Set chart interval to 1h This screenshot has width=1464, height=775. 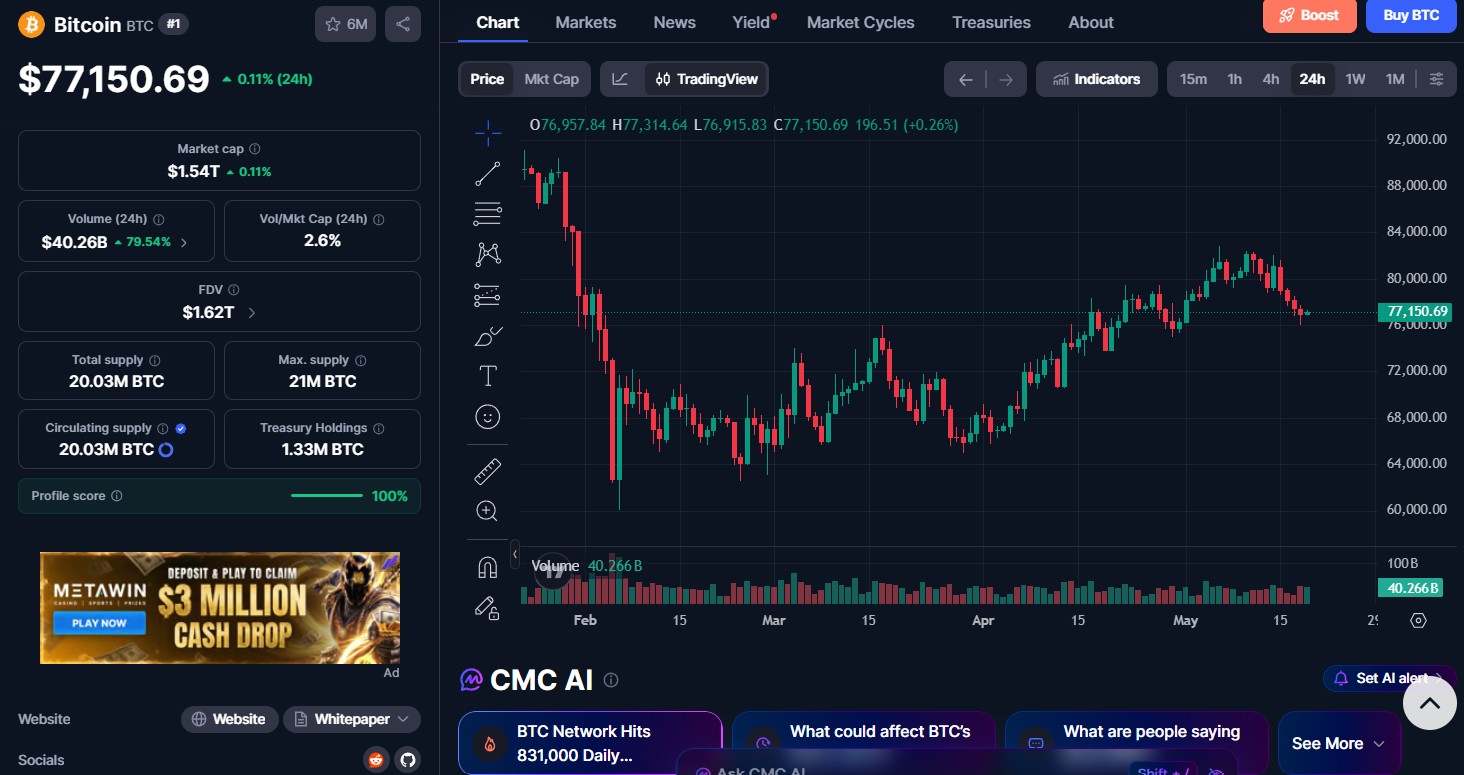click(x=1235, y=79)
